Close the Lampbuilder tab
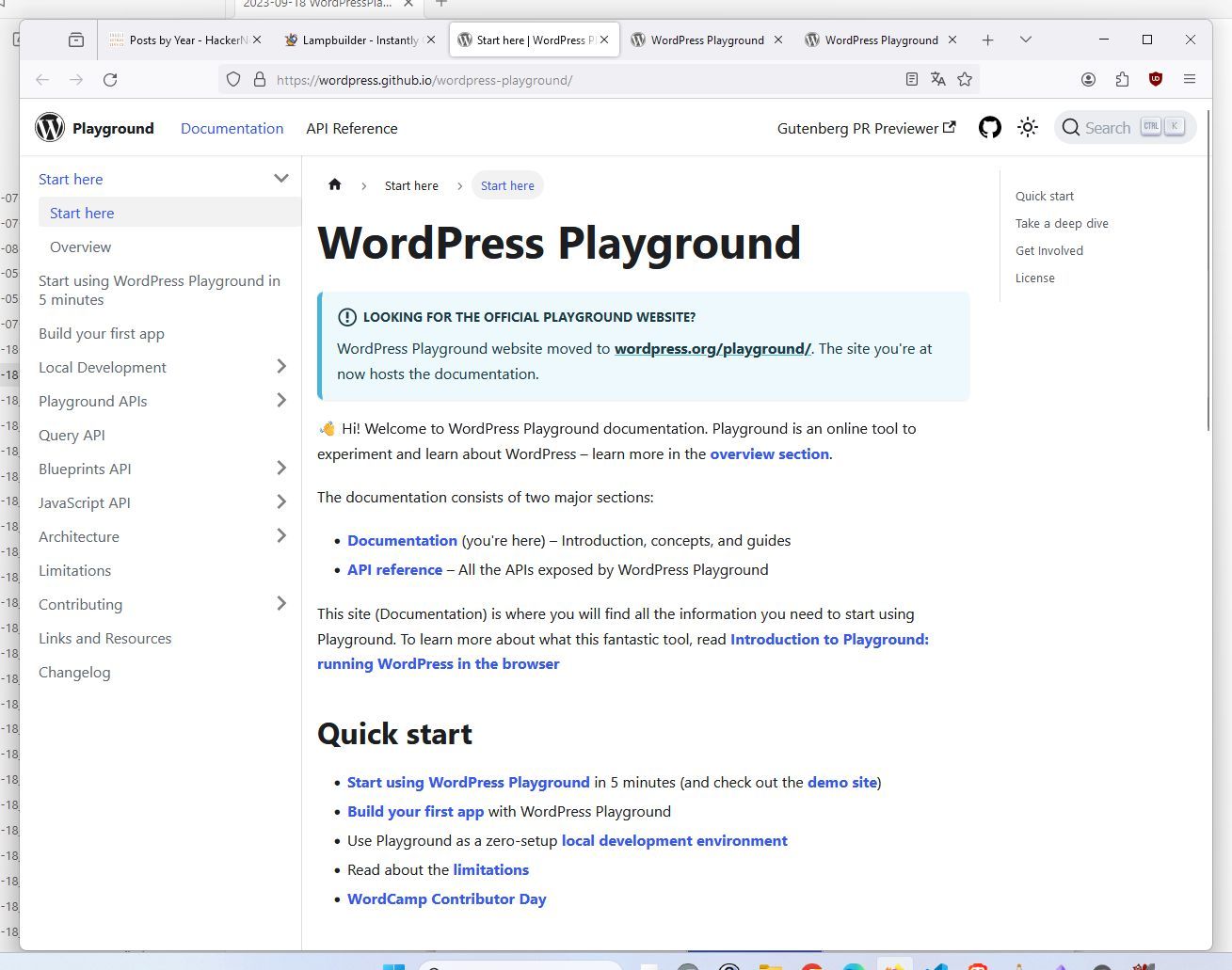 431,40
